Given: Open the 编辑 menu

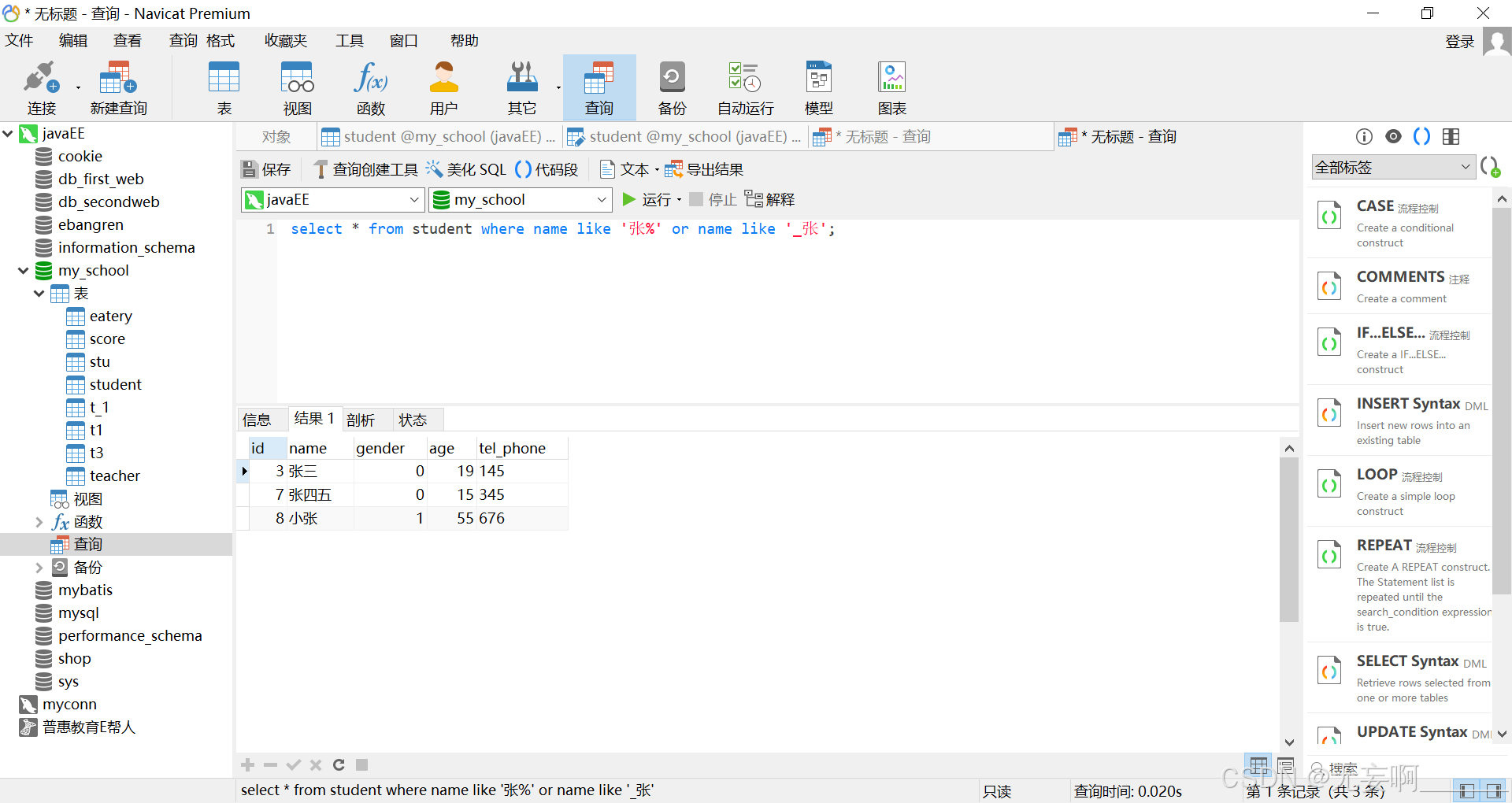Looking at the screenshot, I should pos(73,40).
